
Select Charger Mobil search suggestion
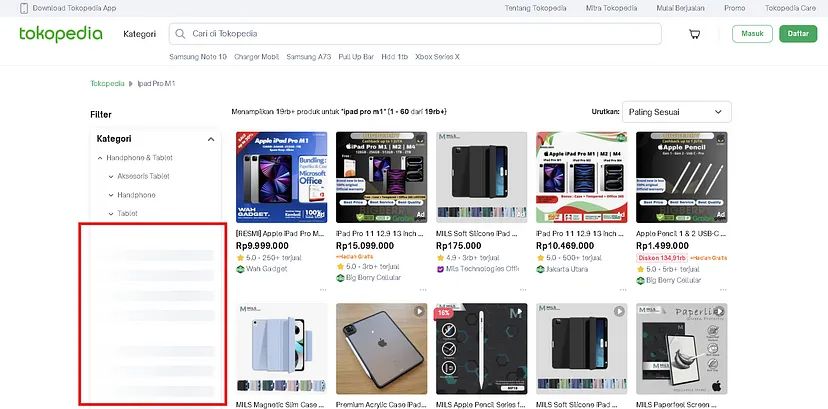click(x=257, y=56)
